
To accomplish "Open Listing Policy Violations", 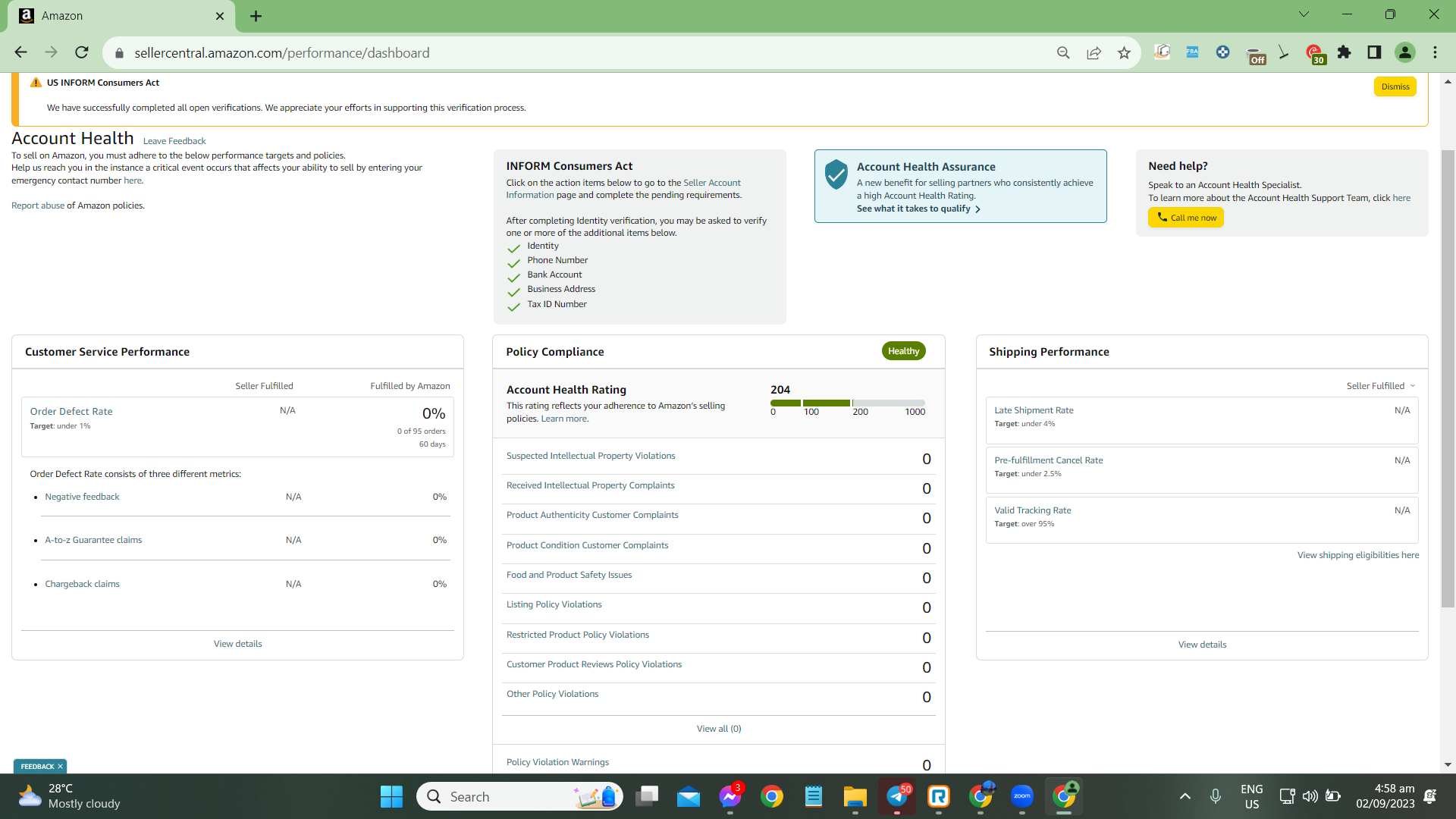I will pos(554,604).
